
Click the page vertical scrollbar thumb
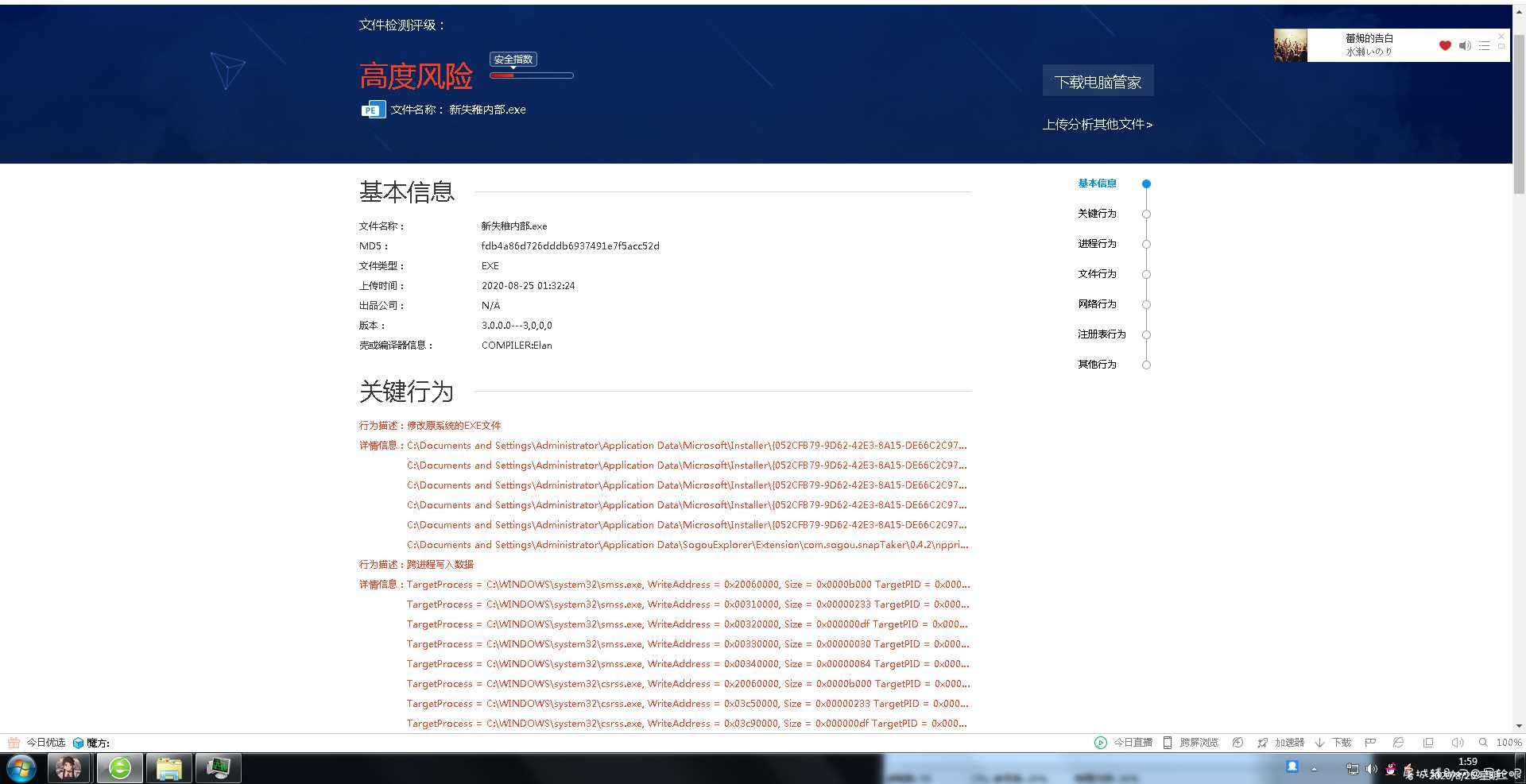coord(1519,113)
